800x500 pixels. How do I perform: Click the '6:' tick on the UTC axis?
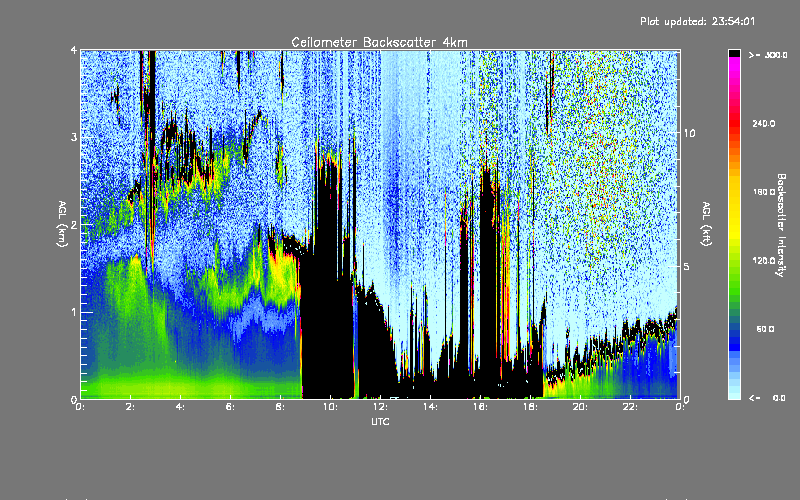(230, 407)
